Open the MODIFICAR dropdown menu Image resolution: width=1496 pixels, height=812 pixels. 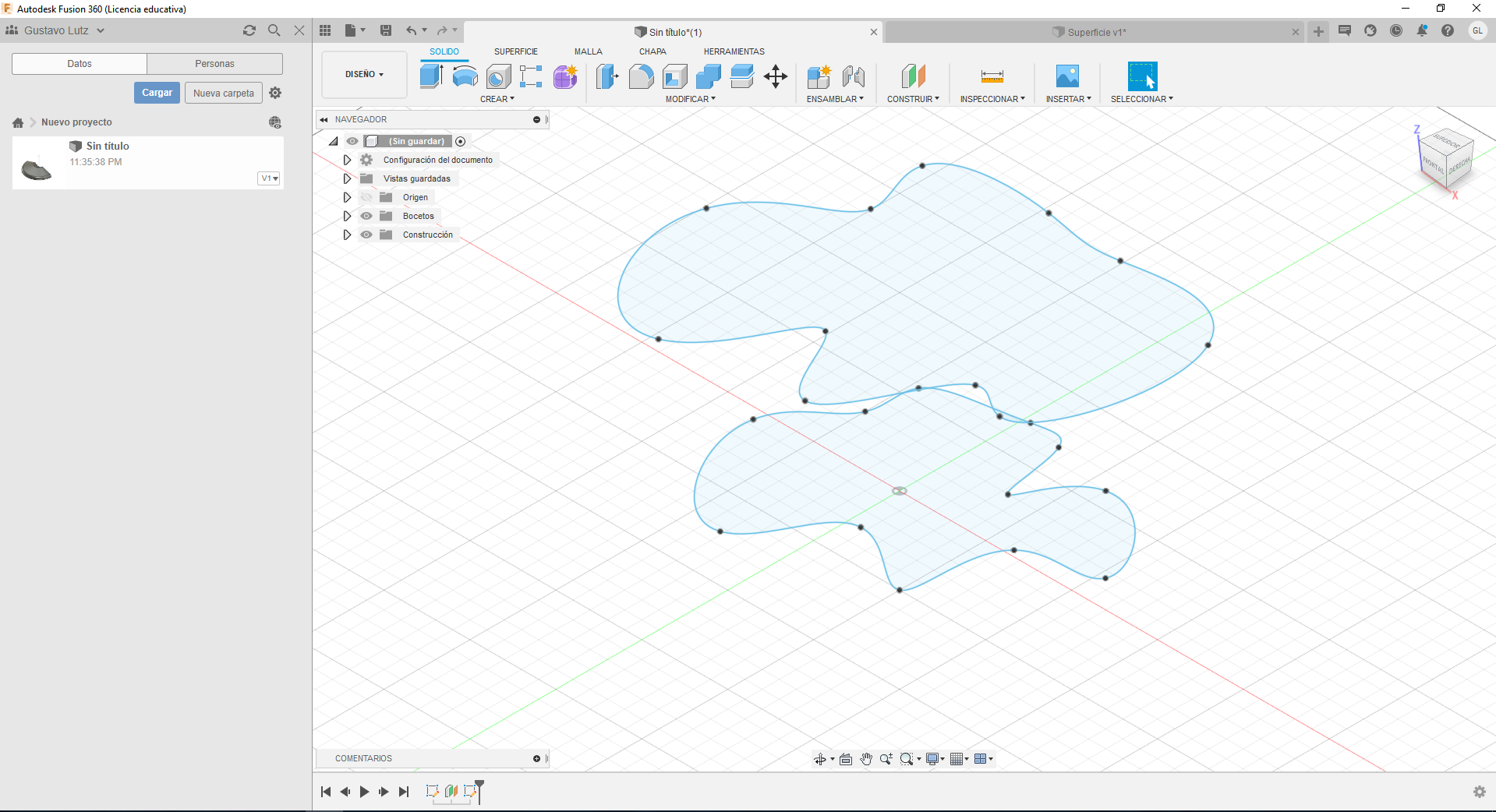pos(690,99)
